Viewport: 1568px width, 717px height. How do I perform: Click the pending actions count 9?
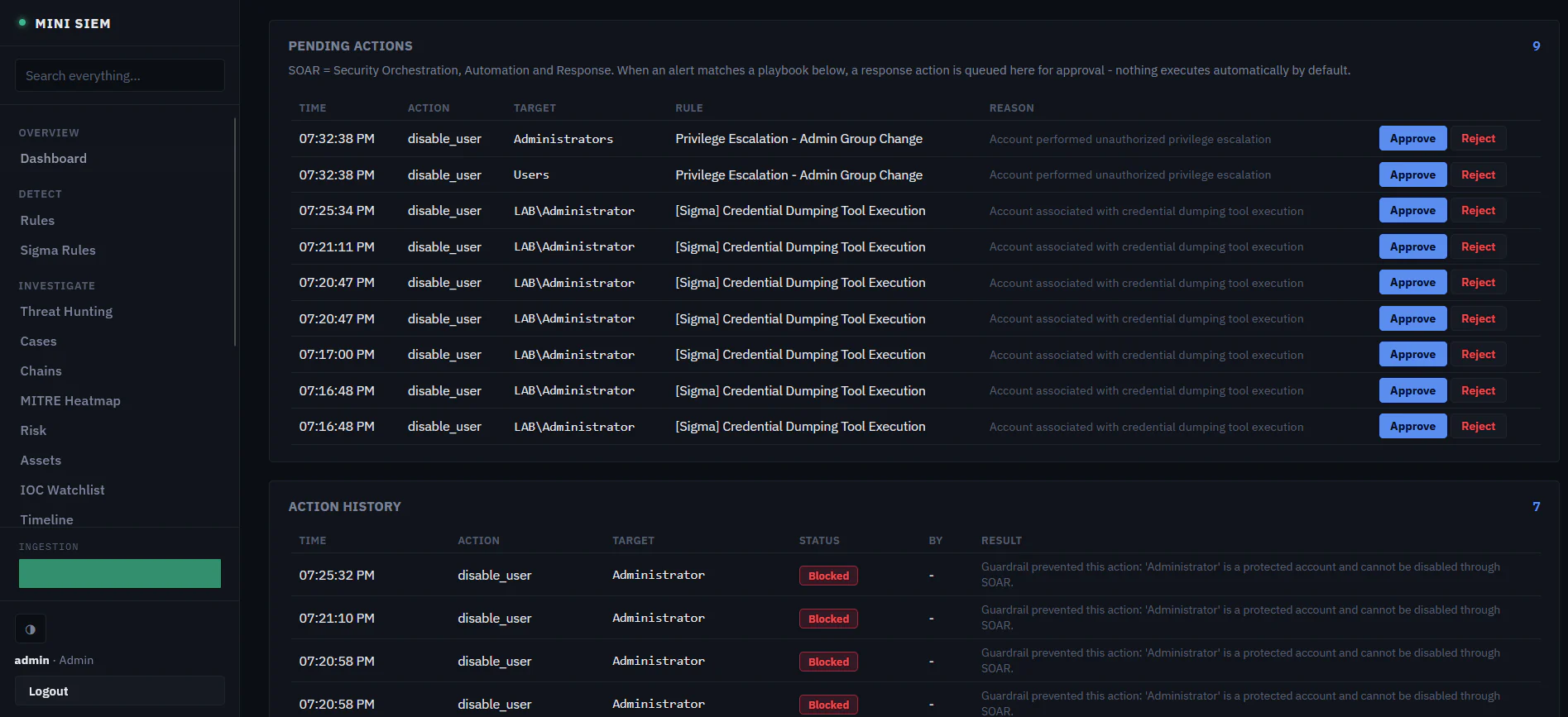click(1537, 46)
